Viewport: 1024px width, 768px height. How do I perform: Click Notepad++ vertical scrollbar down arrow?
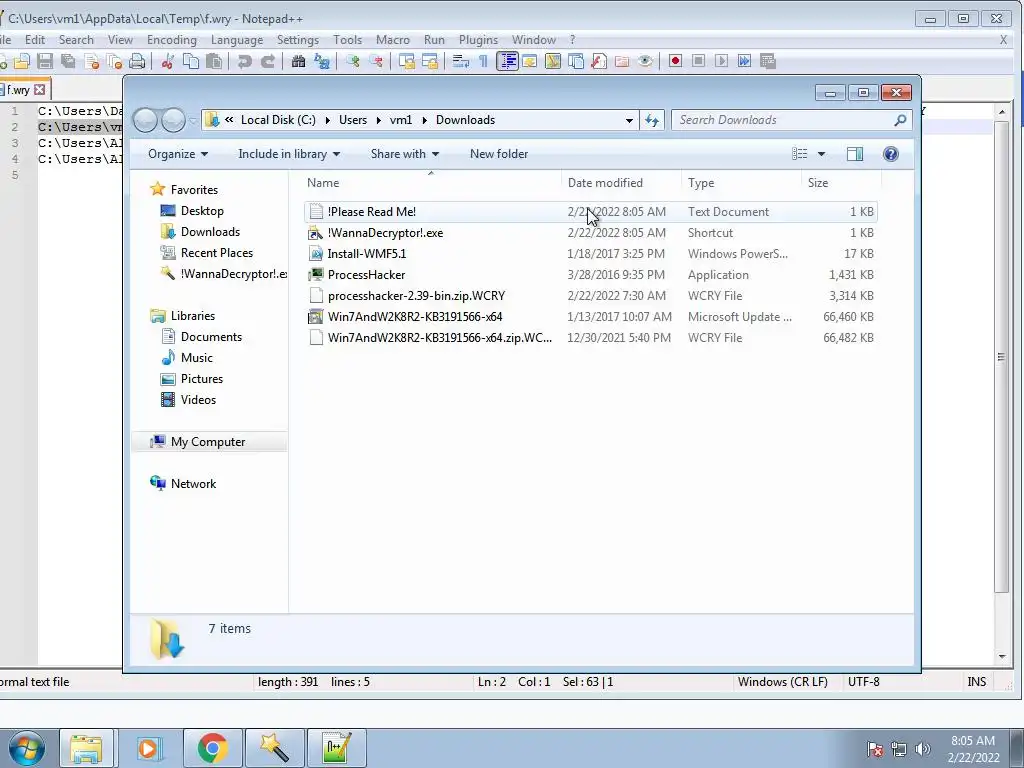pos(1002,657)
